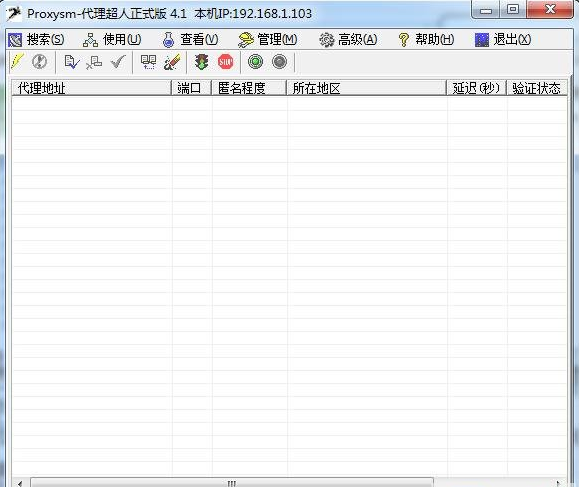Open the 帮助(H) menu
The height and width of the screenshot is (487, 579).
coord(426,40)
